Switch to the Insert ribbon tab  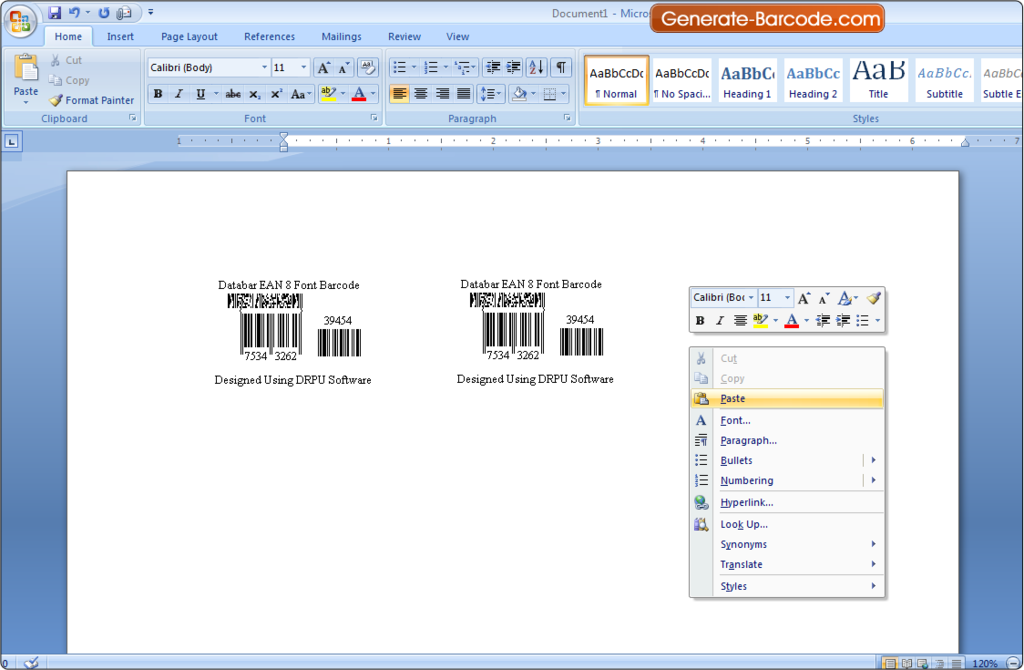(x=120, y=36)
